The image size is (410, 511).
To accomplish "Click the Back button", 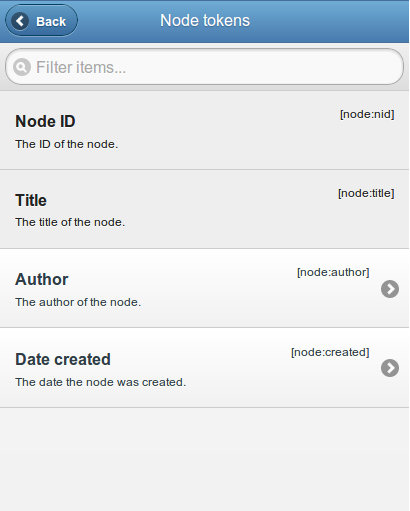I will 41,21.
